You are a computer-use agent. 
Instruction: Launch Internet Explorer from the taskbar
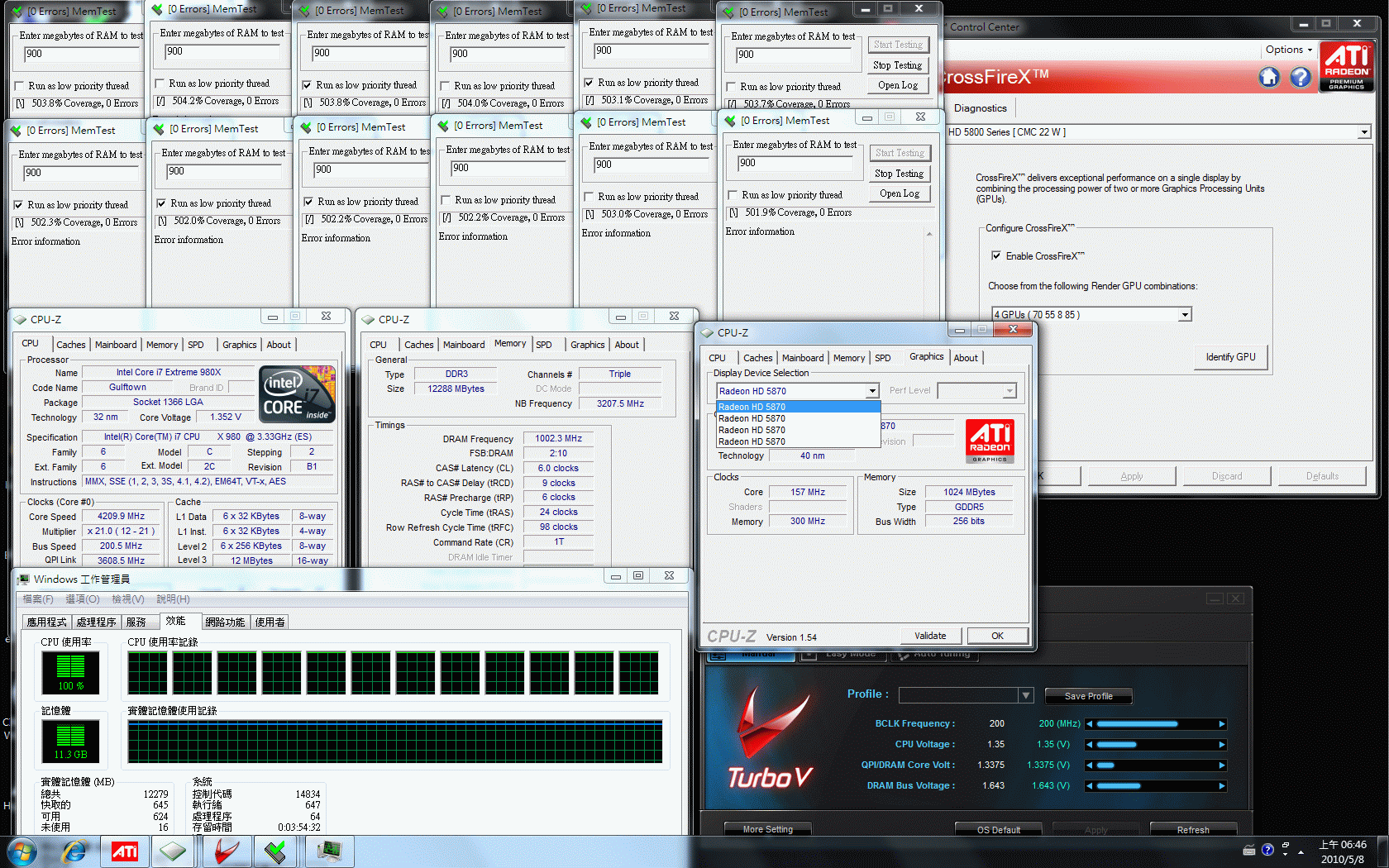[75, 851]
